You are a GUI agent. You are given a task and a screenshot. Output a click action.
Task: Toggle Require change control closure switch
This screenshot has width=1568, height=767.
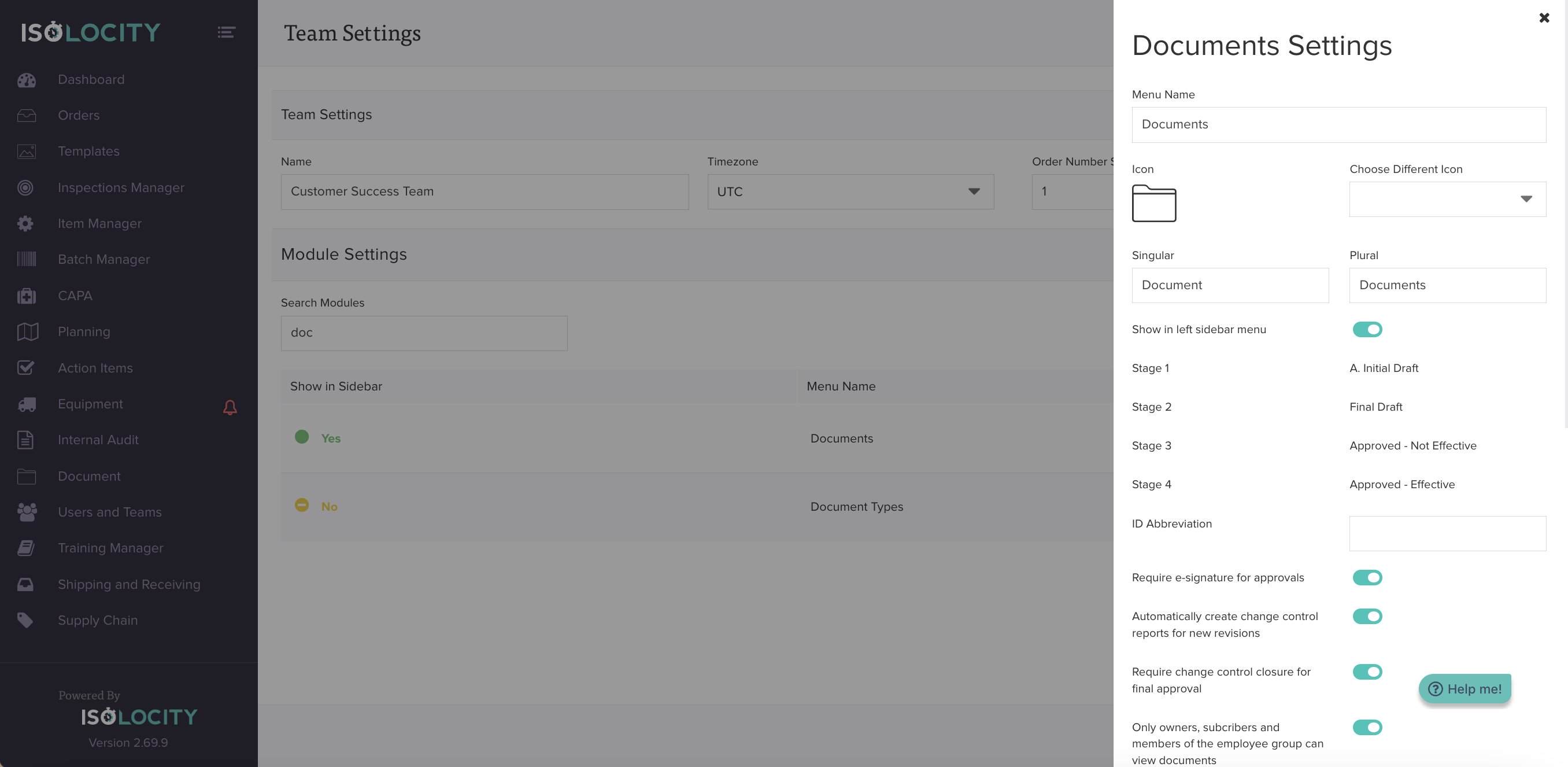(1367, 672)
